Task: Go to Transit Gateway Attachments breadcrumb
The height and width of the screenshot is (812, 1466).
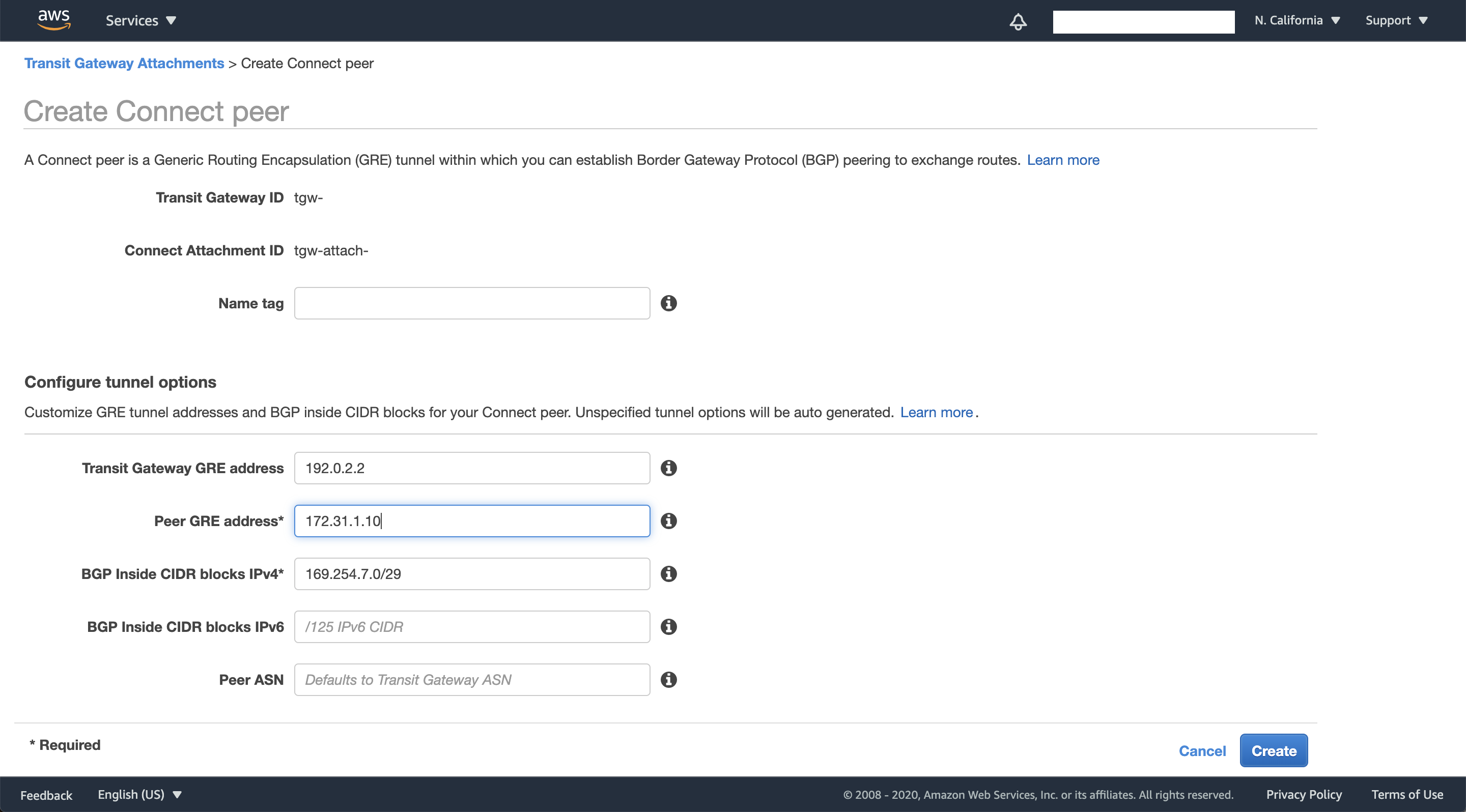Action: 124,63
